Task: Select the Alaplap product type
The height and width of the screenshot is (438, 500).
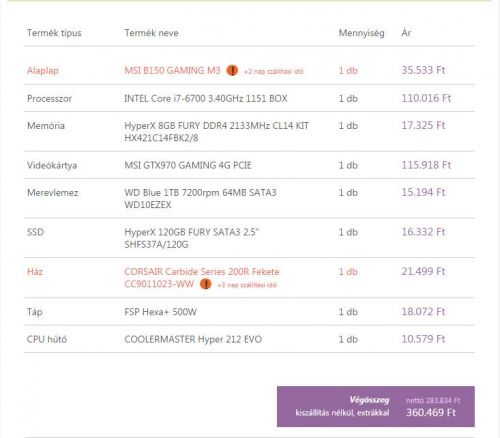Action: pyautogui.click(x=43, y=71)
